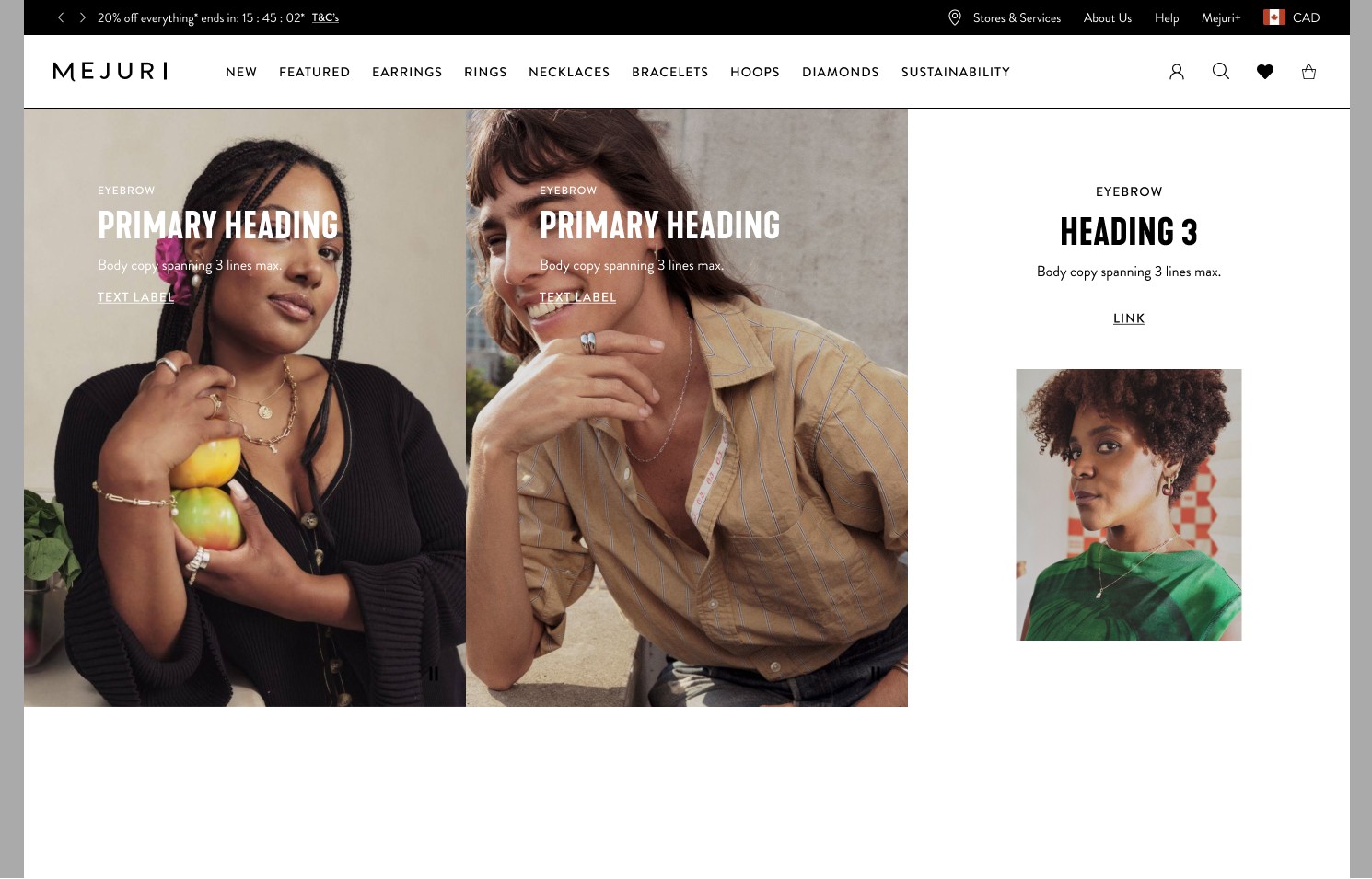The width and height of the screenshot is (1372, 879).
Task: Click the Canada flag icon
Action: [1274, 17]
